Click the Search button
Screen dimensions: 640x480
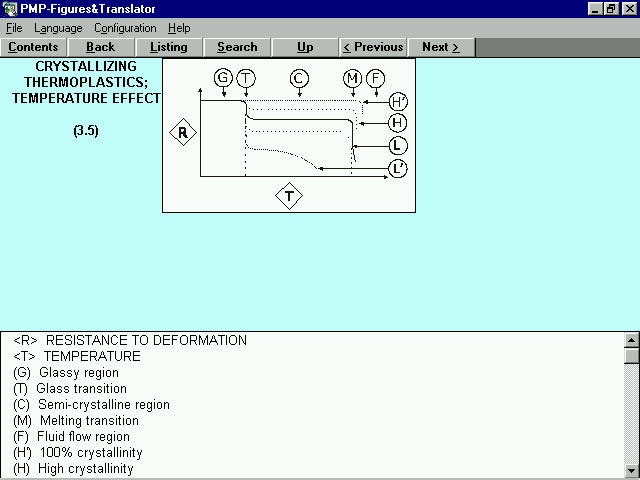click(237, 47)
